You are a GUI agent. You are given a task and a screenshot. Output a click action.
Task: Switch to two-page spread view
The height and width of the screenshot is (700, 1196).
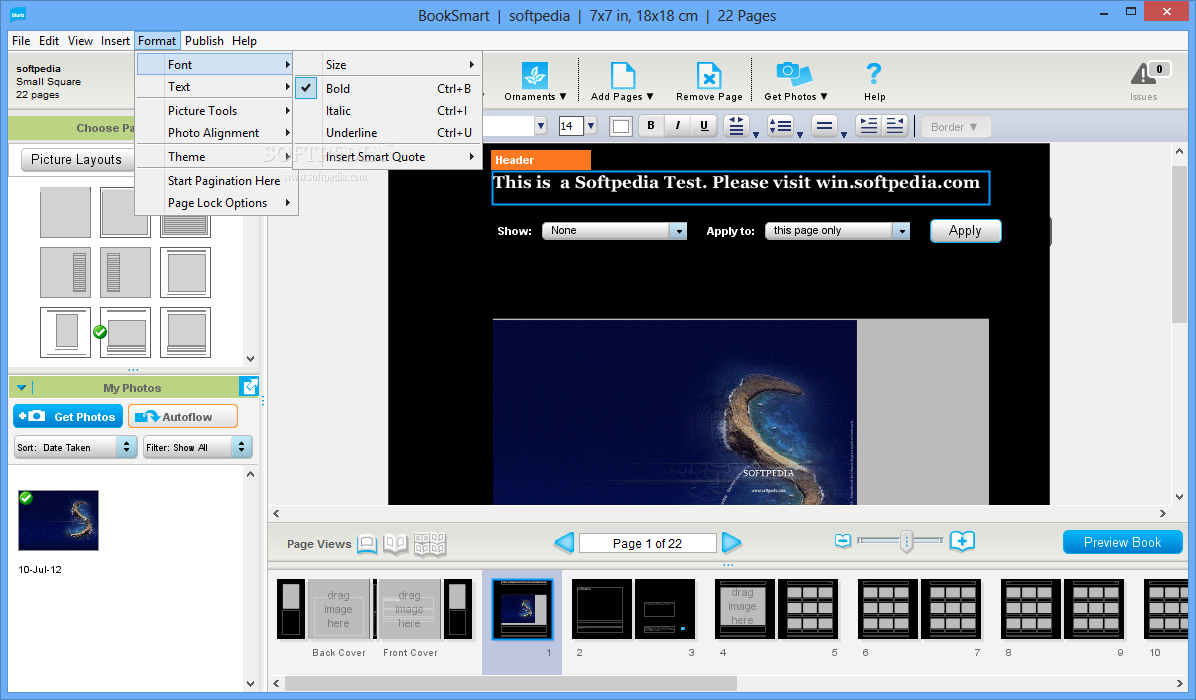(395, 544)
